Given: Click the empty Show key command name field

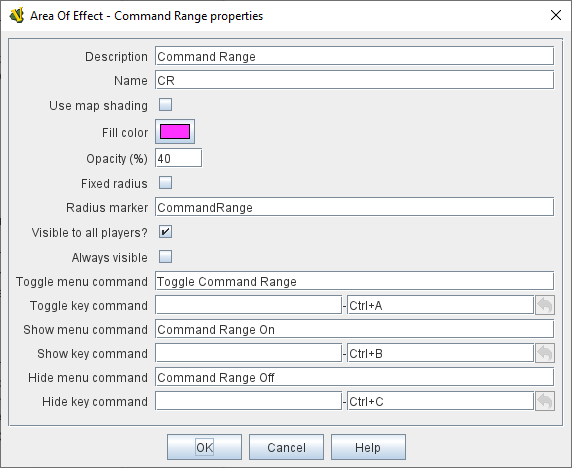Looking at the screenshot, I should (x=248, y=353).
